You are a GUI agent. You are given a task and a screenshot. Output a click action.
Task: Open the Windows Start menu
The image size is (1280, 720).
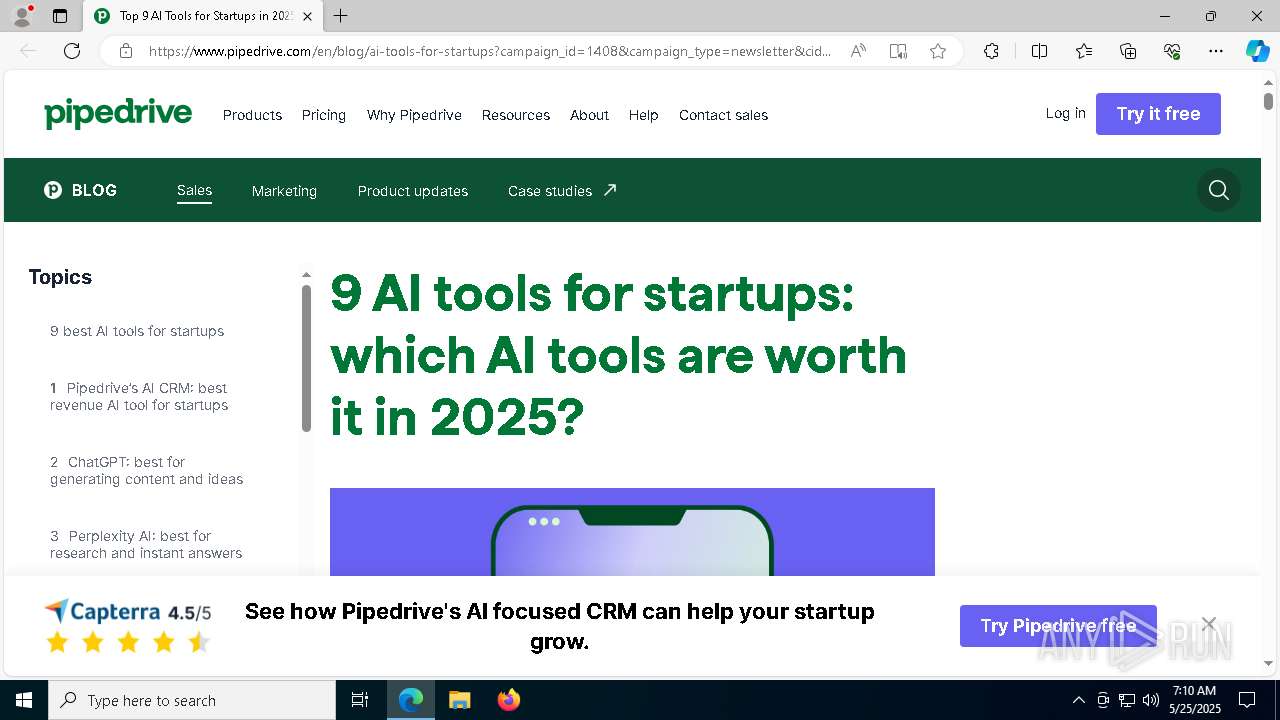point(24,700)
